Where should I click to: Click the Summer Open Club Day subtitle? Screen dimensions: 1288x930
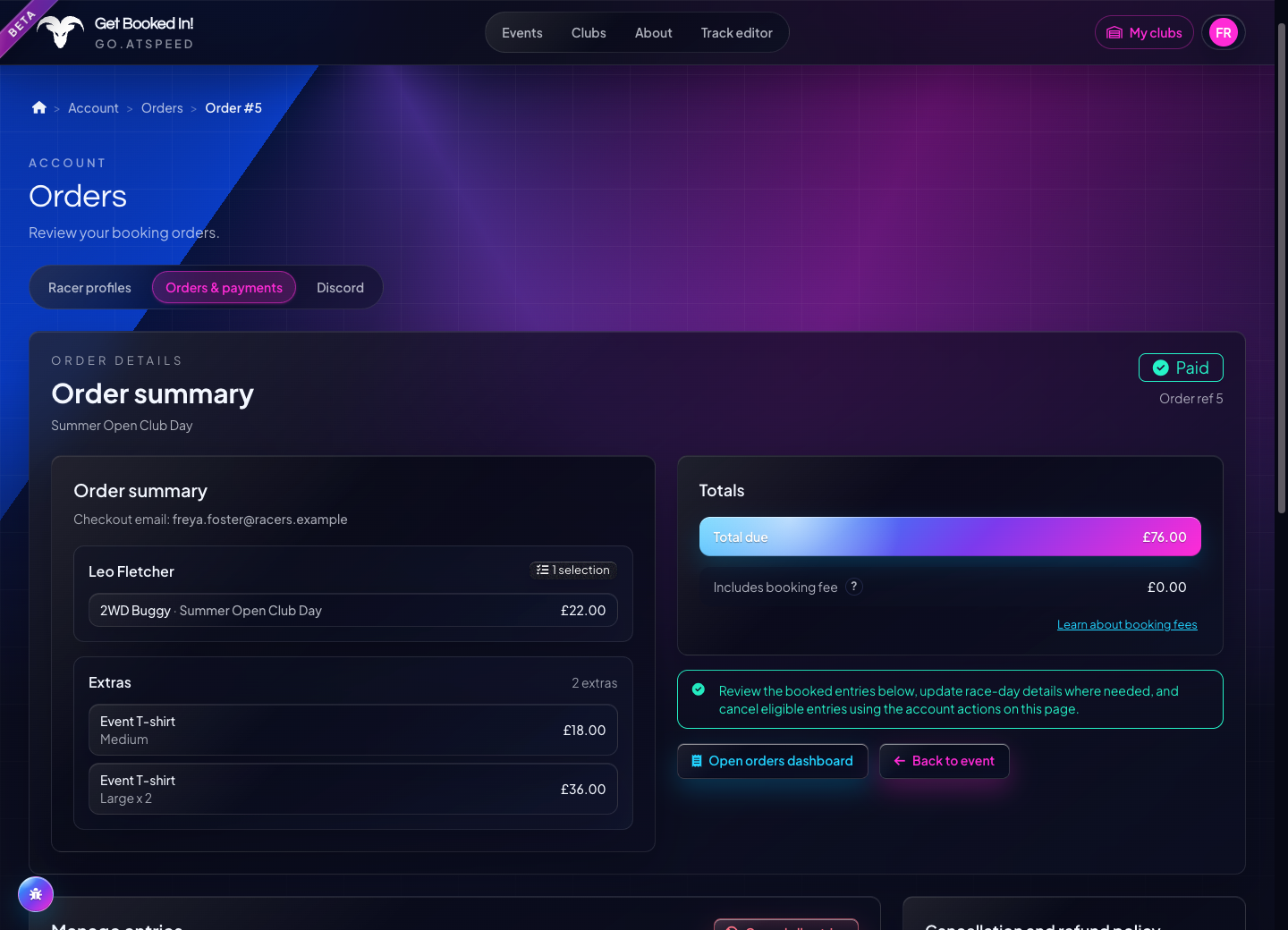pos(122,426)
